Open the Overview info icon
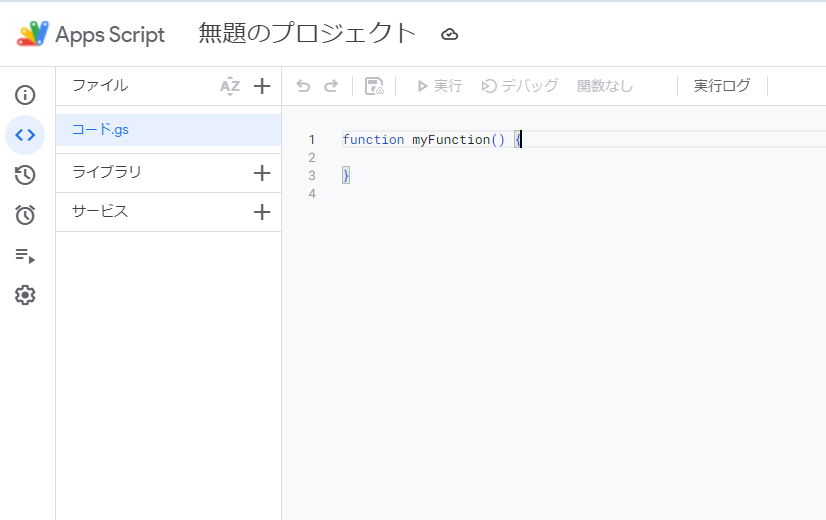This screenshot has width=826, height=520. coord(25,95)
